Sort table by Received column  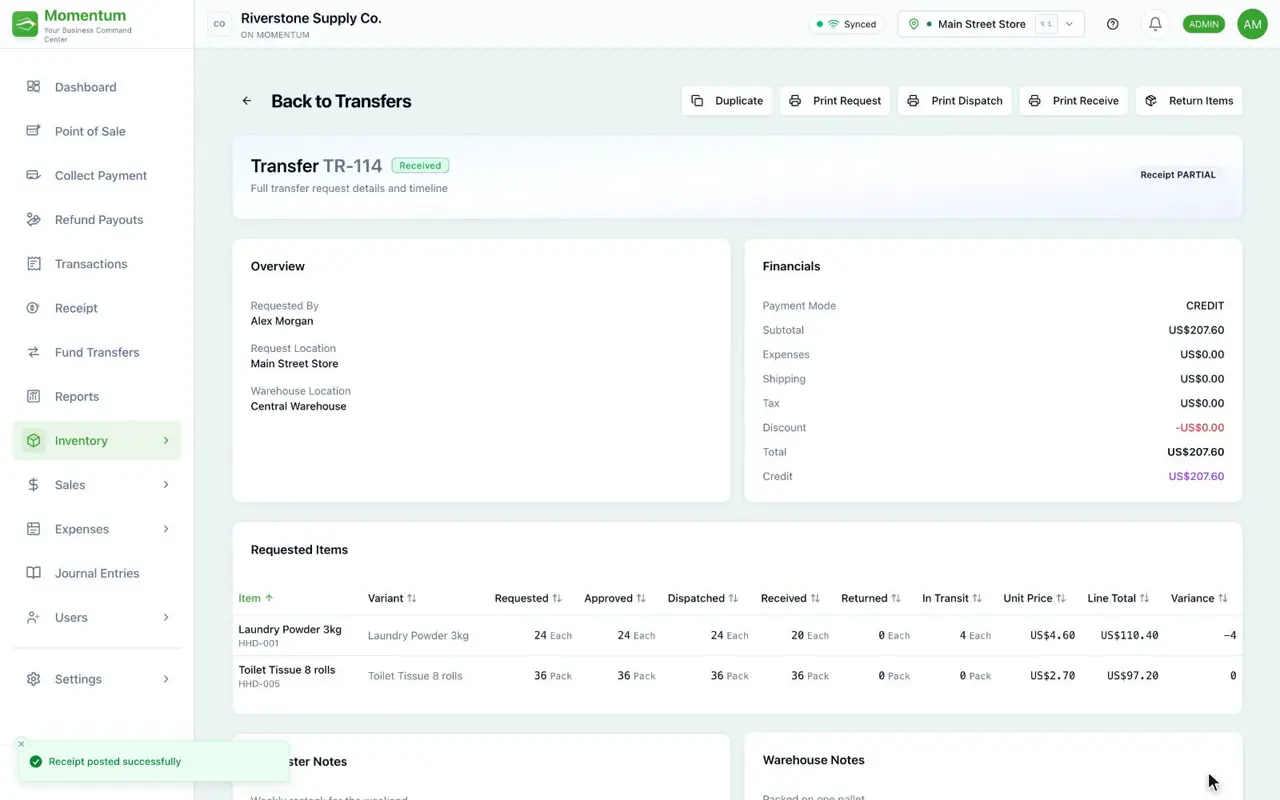[x=790, y=598]
